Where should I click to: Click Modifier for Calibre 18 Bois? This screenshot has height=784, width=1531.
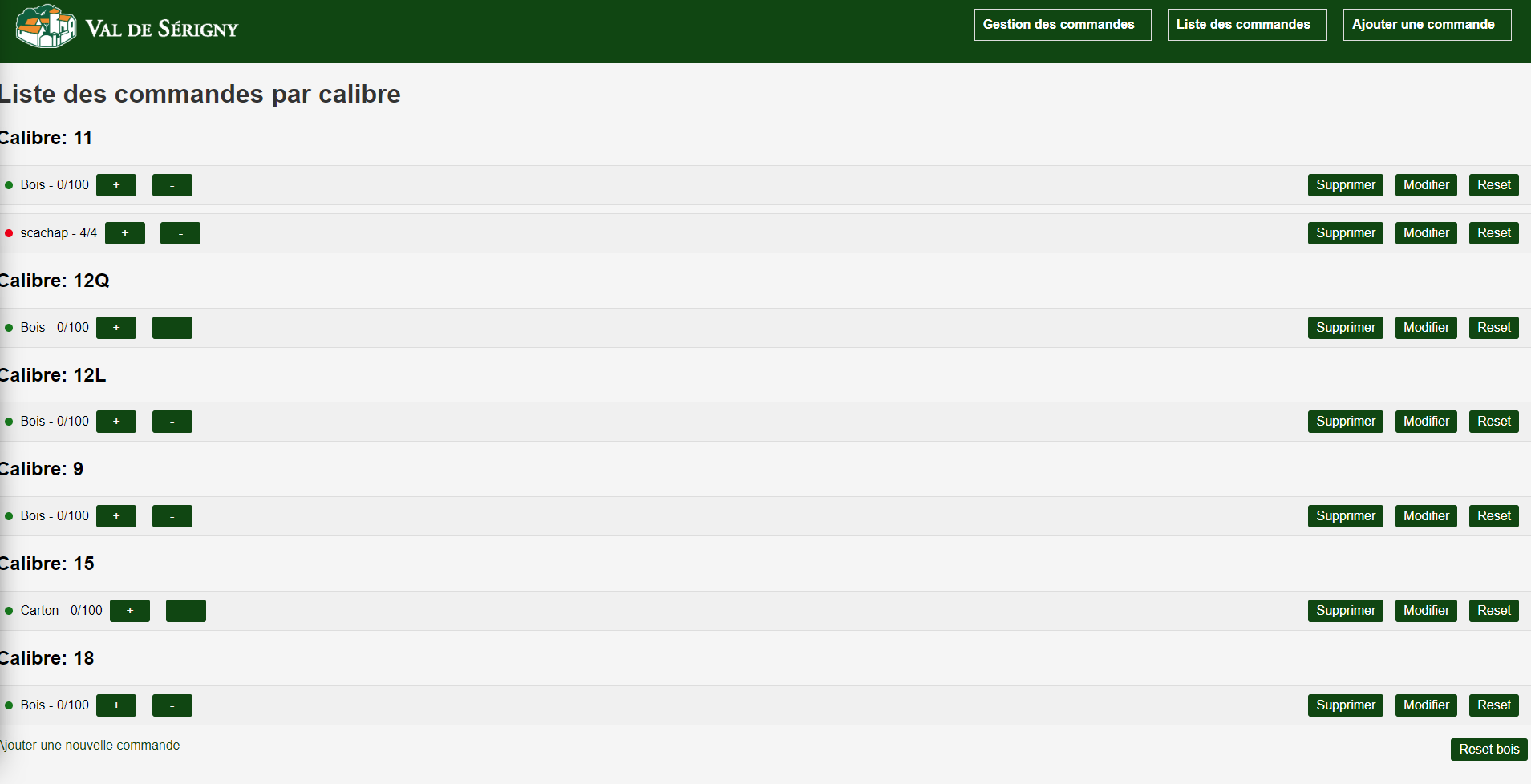tap(1425, 705)
